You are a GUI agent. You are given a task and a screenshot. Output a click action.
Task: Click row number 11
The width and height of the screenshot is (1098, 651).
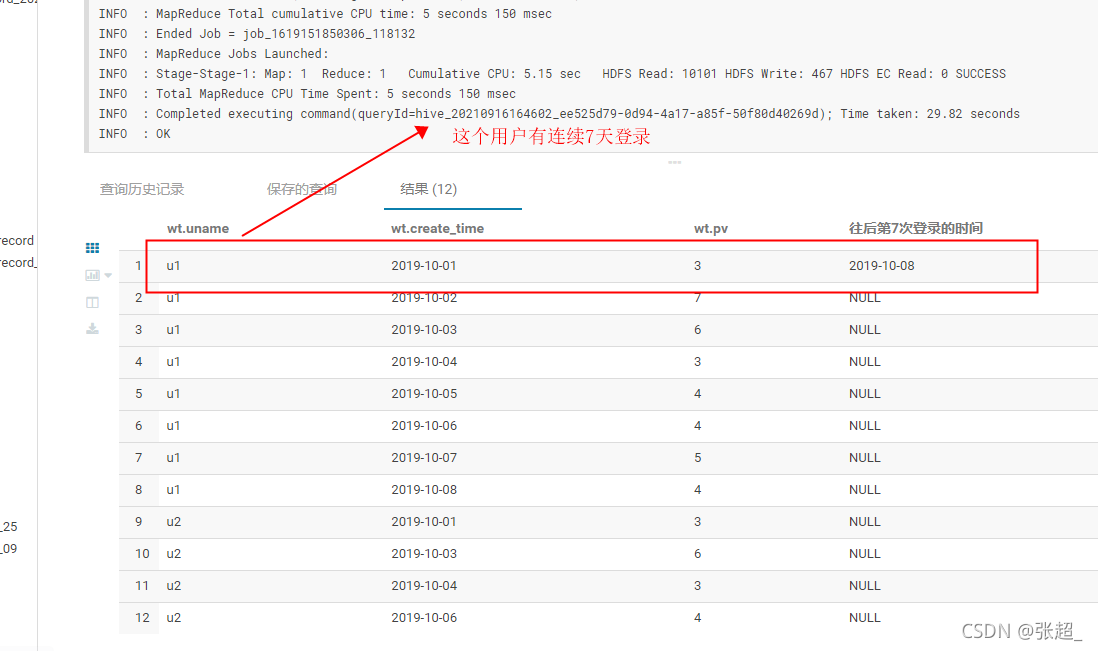click(142, 586)
